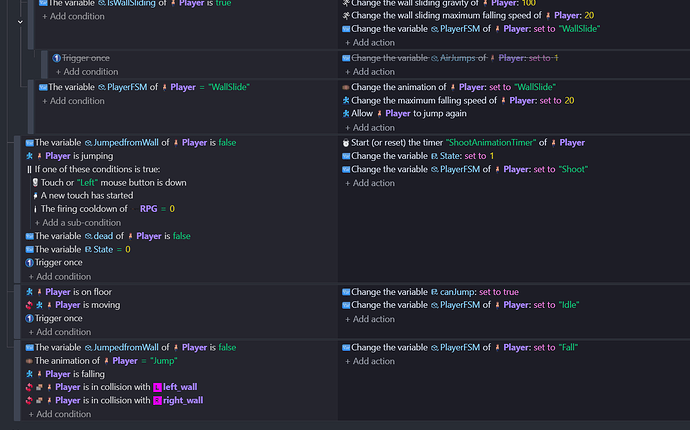Click the animation icon before "Change the animation of Player"
The image size is (690, 430).
point(346,87)
